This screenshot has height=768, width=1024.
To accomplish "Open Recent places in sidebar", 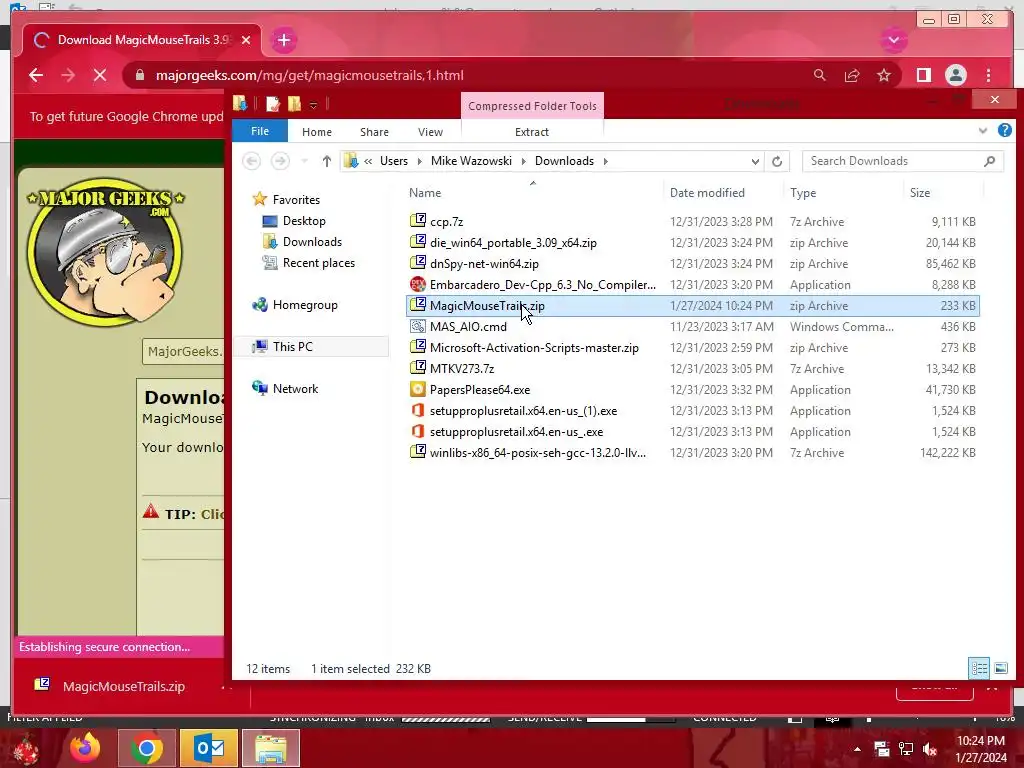I will (319, 263).
